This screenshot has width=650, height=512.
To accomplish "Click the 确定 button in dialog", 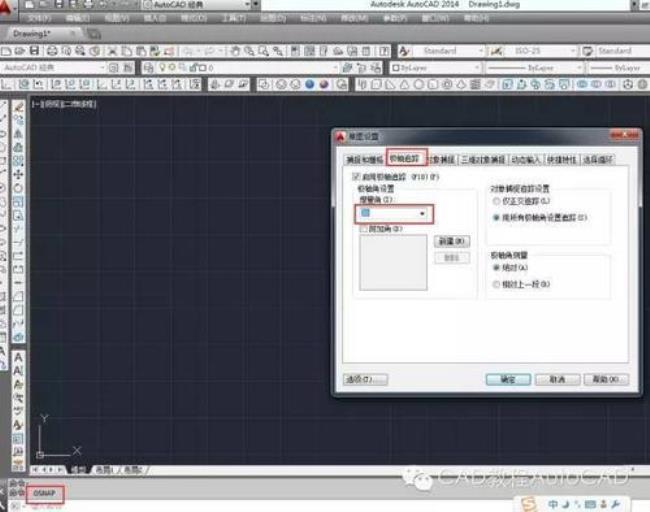I will [x=508, y=379].
